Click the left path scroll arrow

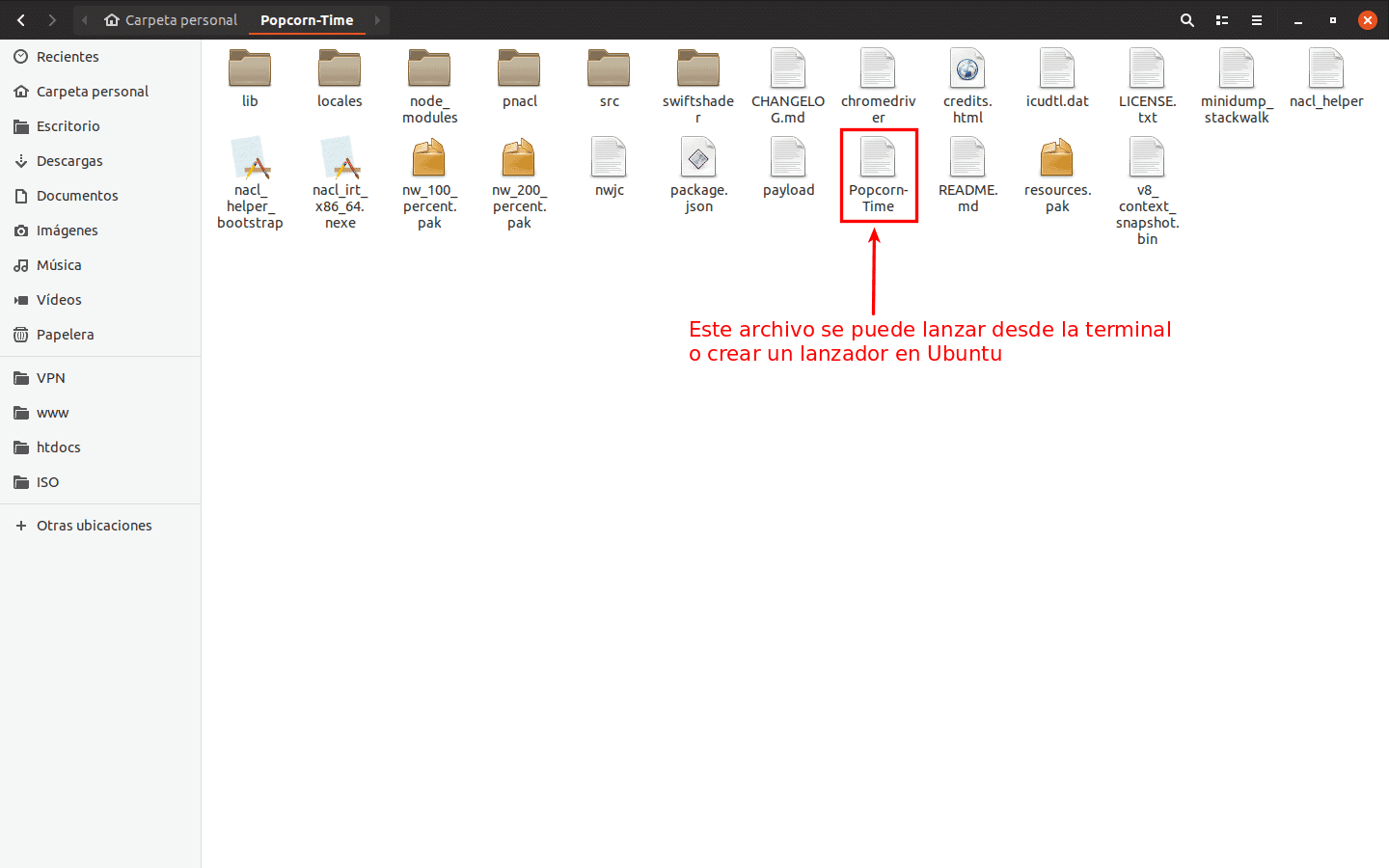pyautogui.click(x=85, y=19)
